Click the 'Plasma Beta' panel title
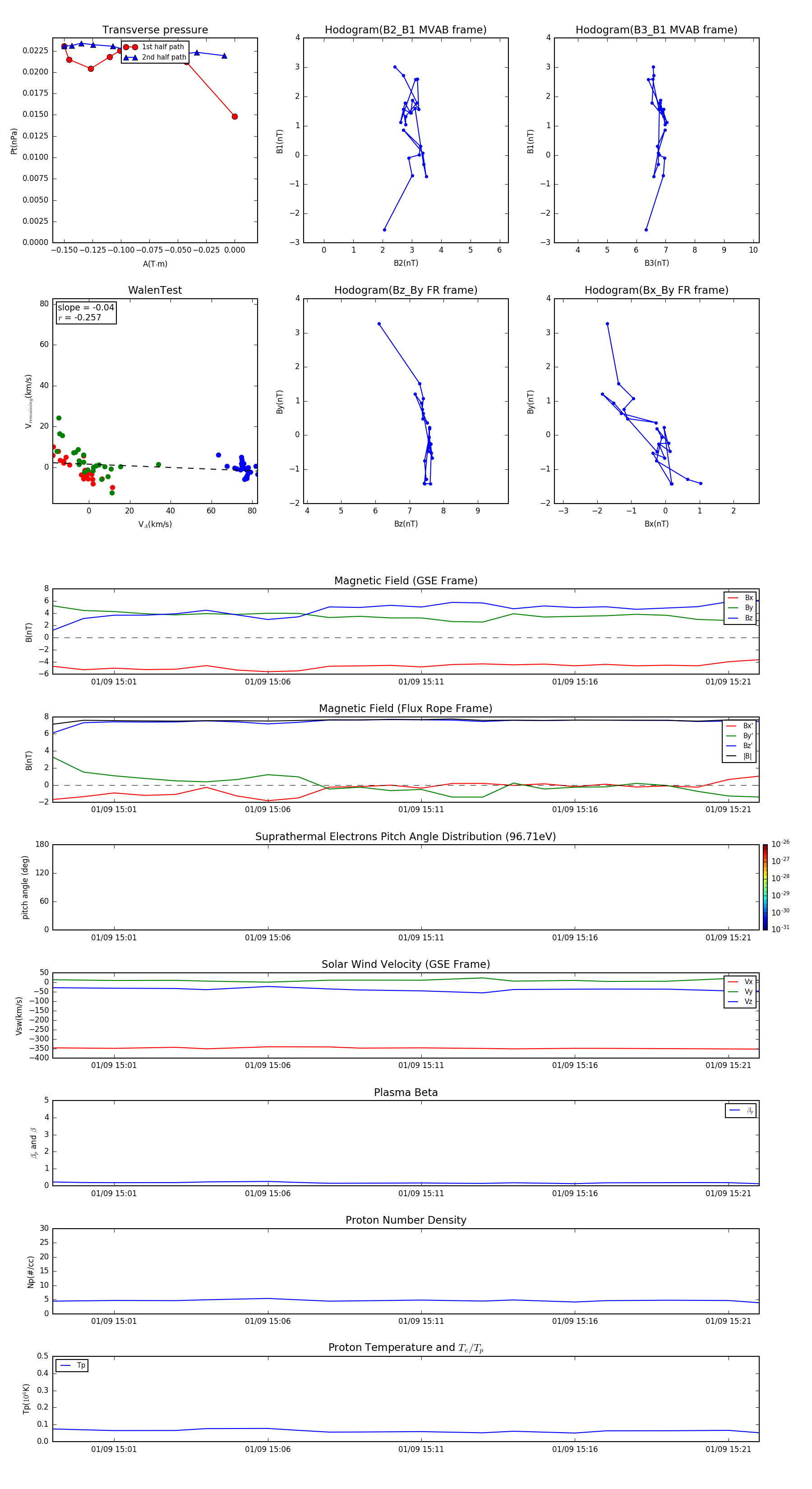Viewport: 812px width, 1489px height. [406, 1093]
